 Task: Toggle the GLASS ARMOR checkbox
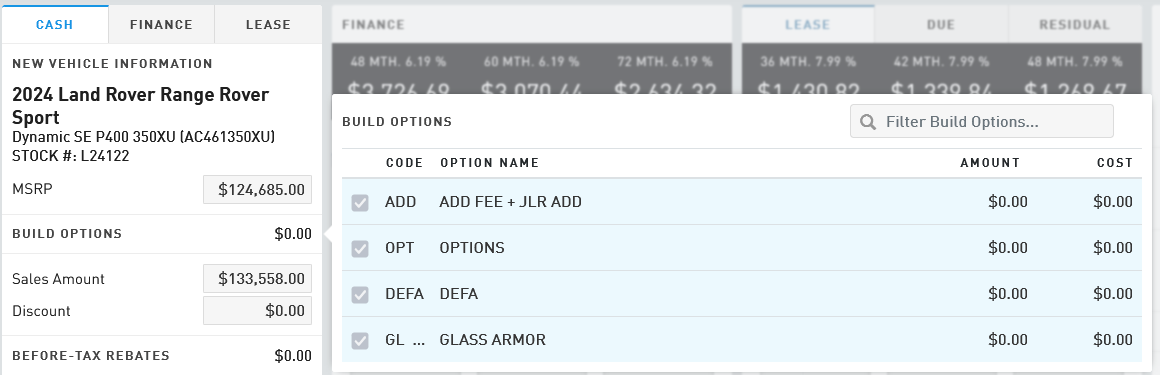(360, 340)
